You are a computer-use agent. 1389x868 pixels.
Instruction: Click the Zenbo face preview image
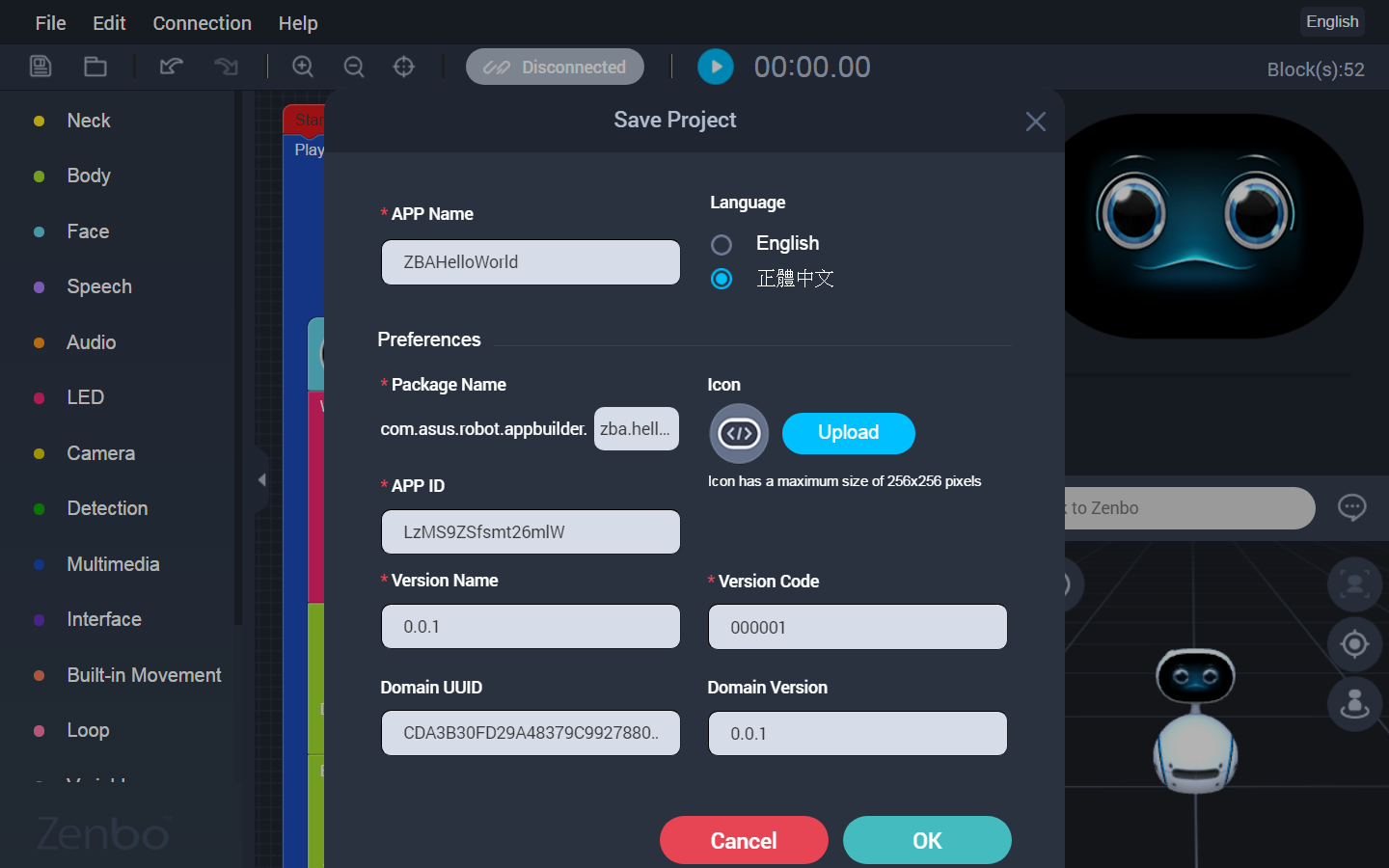point(1213,227)
